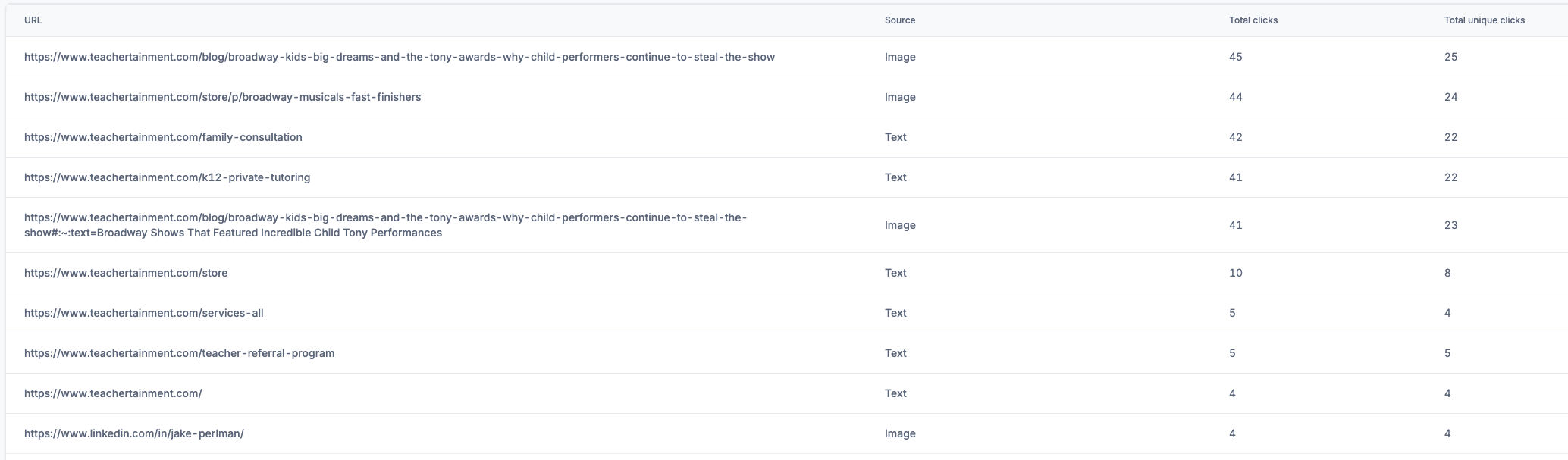1568x460 pixels.
Task: Click the URL column header
Action: (x=33, y=20)
